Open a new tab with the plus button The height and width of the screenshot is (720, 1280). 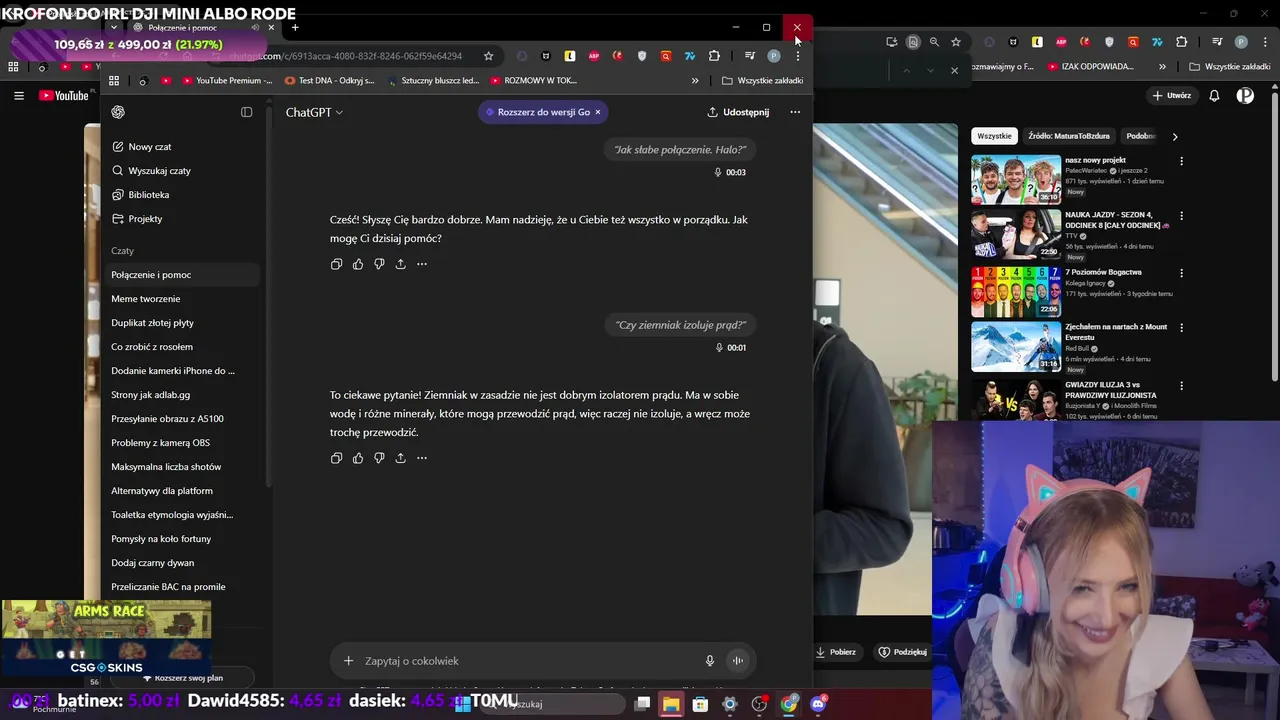pyautogui.click(x=295, y=28)
